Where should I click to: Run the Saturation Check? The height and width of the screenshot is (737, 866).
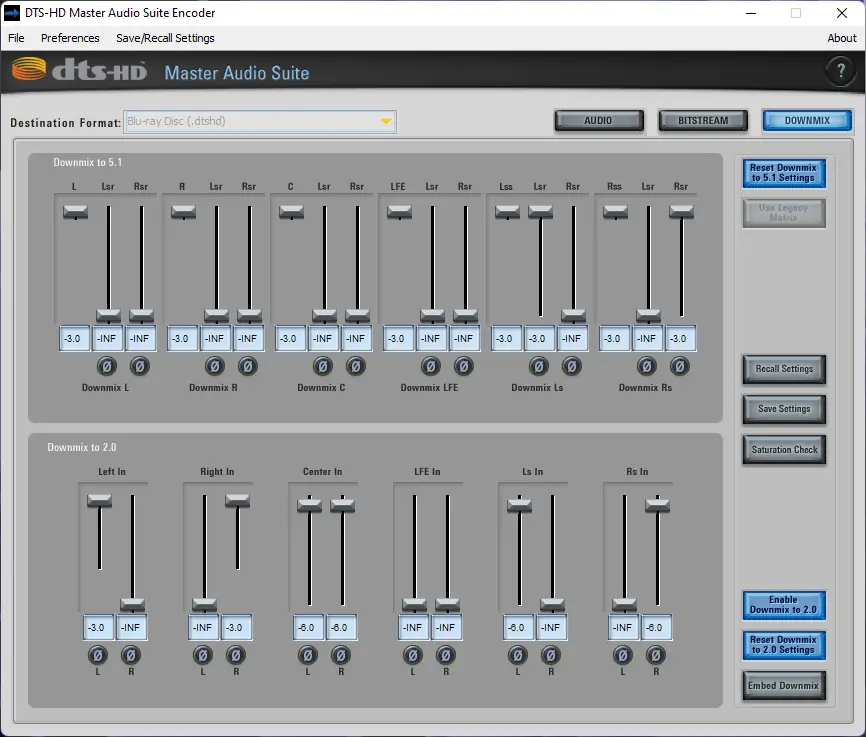(784, 450)
